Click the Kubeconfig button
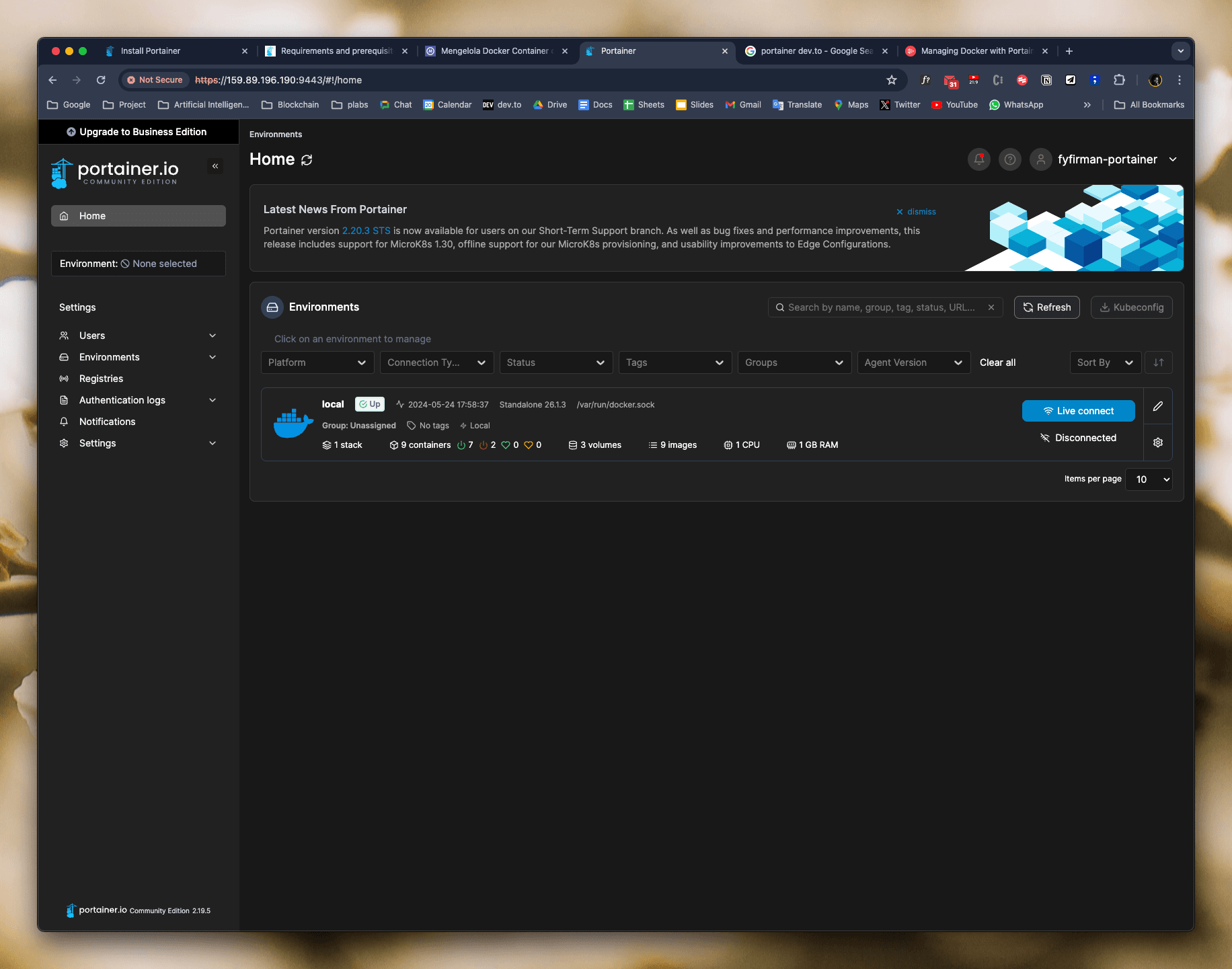 (1132, 307)
